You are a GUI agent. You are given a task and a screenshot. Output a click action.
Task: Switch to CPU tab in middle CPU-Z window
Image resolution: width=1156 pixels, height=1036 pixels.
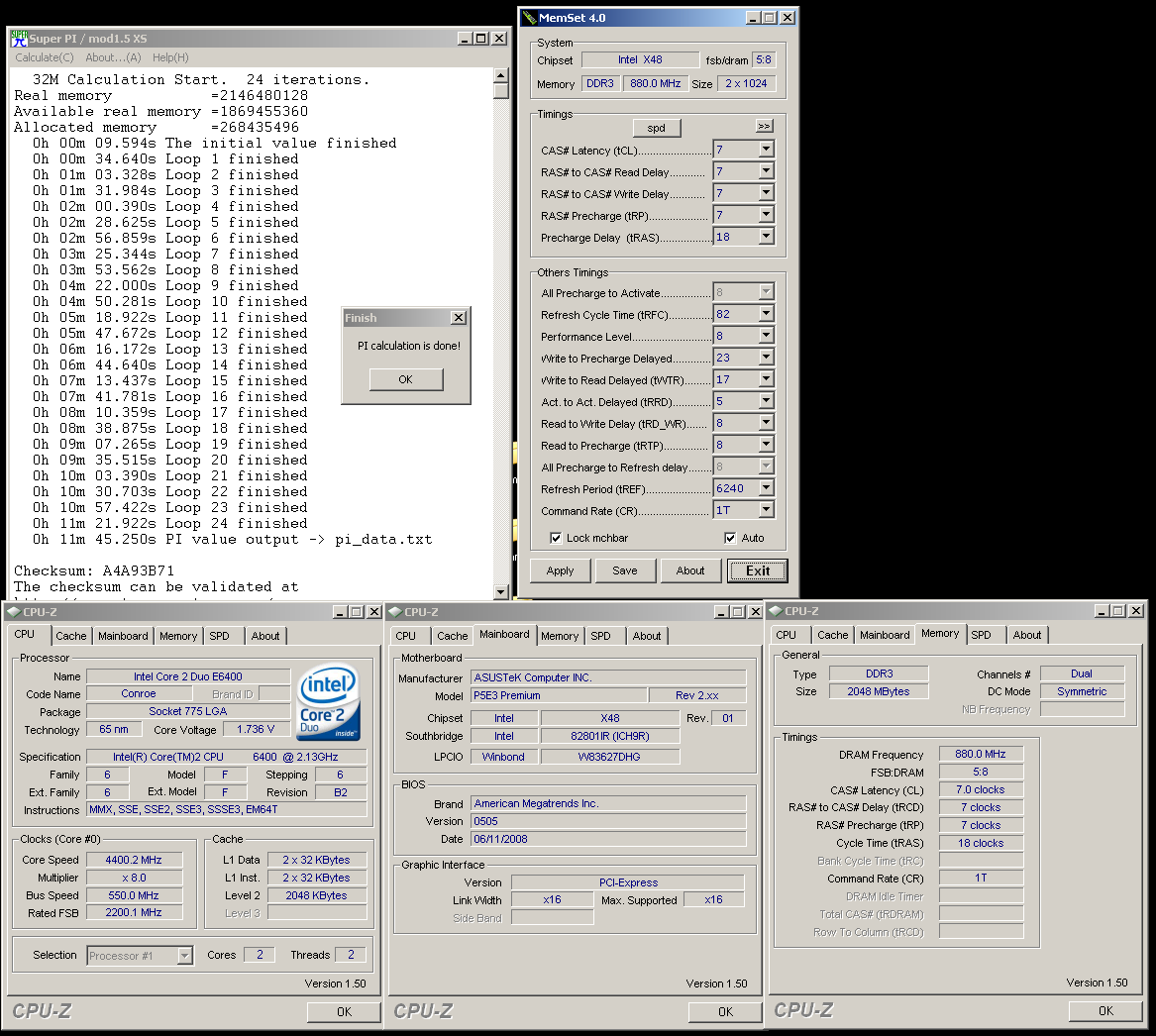click(405, 636)
